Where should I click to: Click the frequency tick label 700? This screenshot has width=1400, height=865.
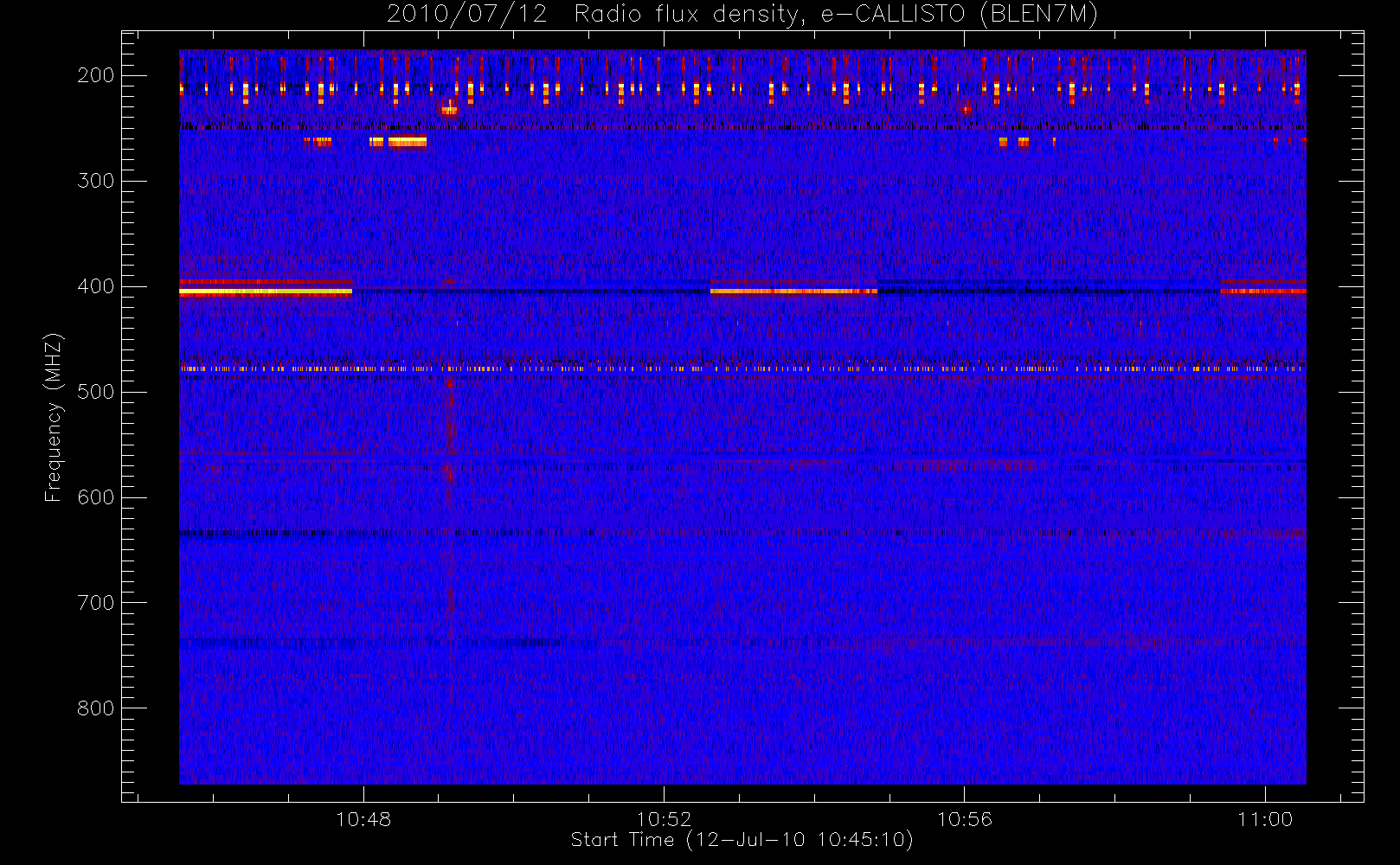click(96, 603)
